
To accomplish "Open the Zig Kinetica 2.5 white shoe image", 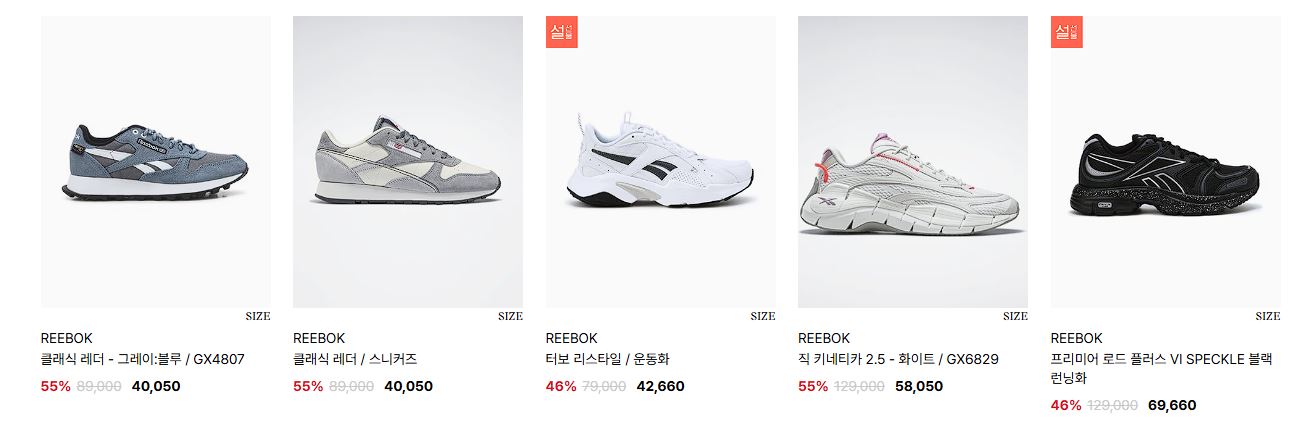I will [x=913, y=162].
